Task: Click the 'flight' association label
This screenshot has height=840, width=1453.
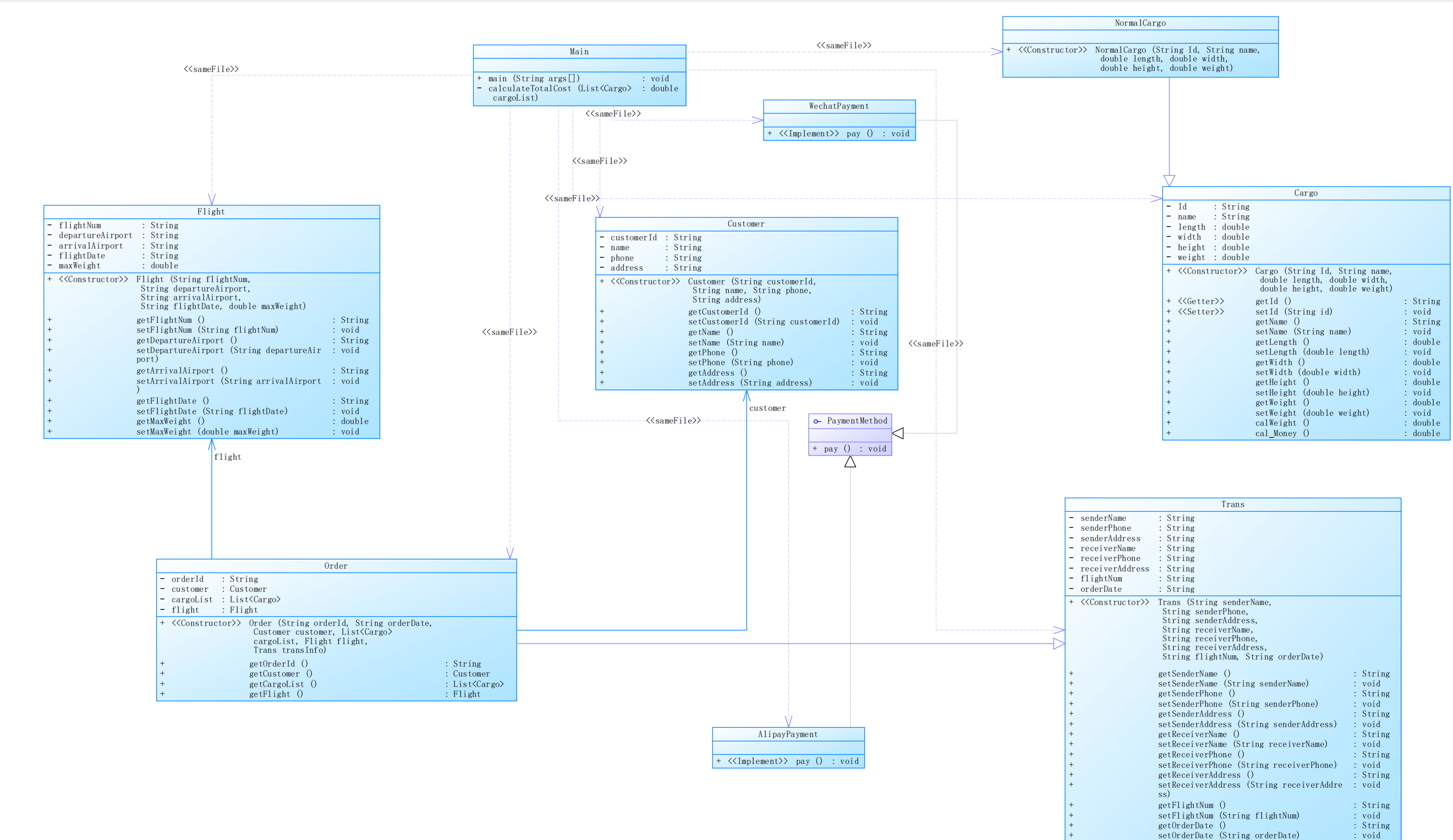Action: (227, 457)
